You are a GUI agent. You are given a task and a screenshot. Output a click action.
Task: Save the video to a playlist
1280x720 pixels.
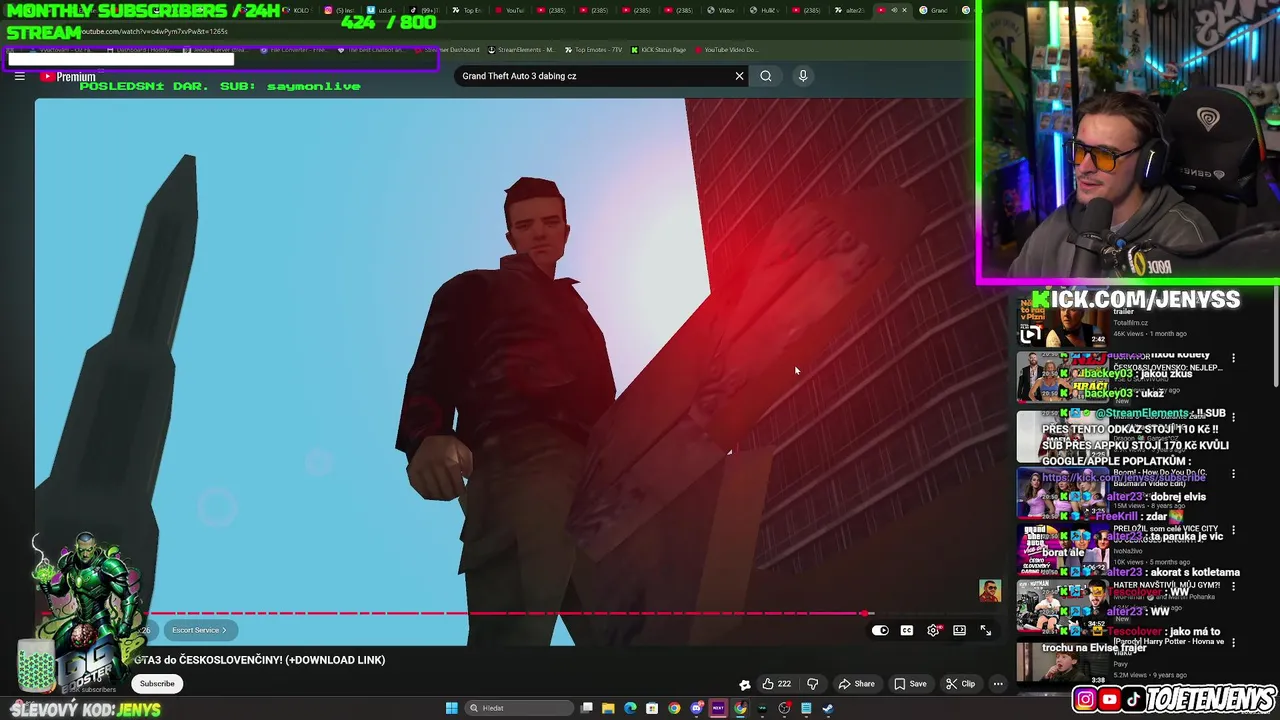[x=910, y=684]
